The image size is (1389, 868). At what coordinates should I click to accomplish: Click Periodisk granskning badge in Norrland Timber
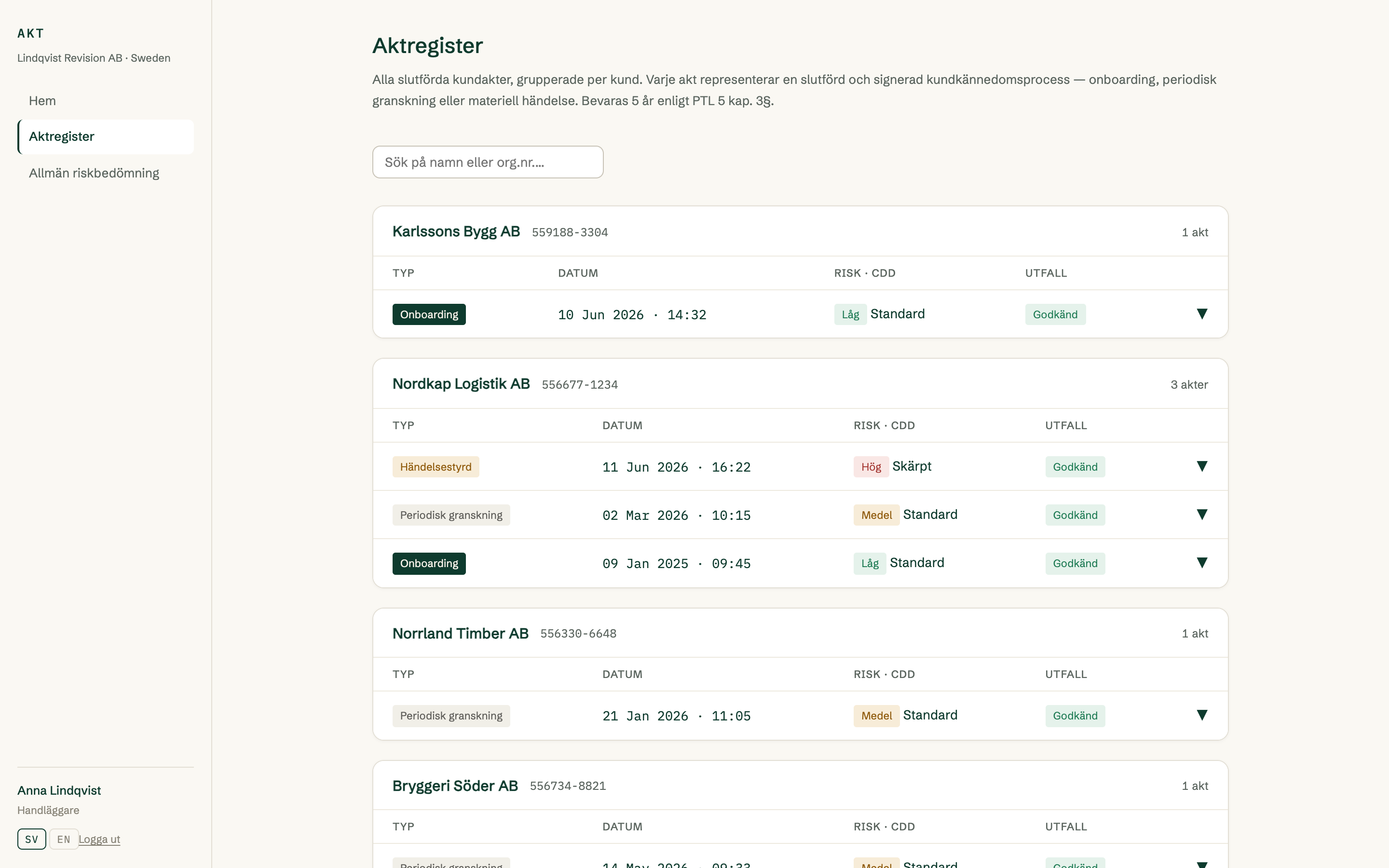click(x=451, y=716)
